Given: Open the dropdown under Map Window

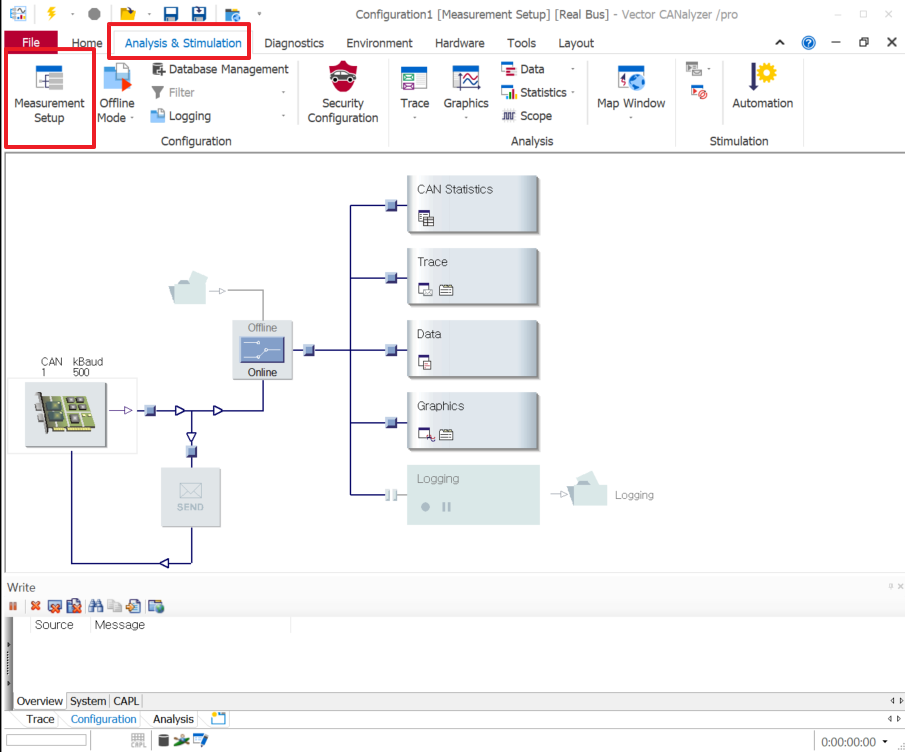Looking at the screenshot, I should pyautogui.click(x=631, y=118).
